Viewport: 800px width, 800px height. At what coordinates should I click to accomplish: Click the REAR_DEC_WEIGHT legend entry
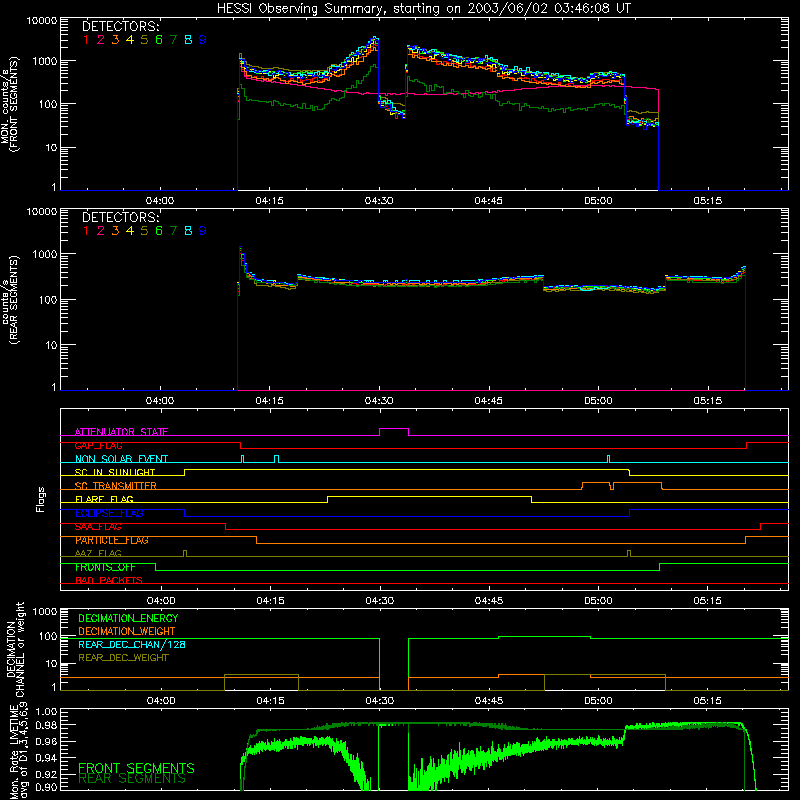pyautogui.click(x=123, y=658)
